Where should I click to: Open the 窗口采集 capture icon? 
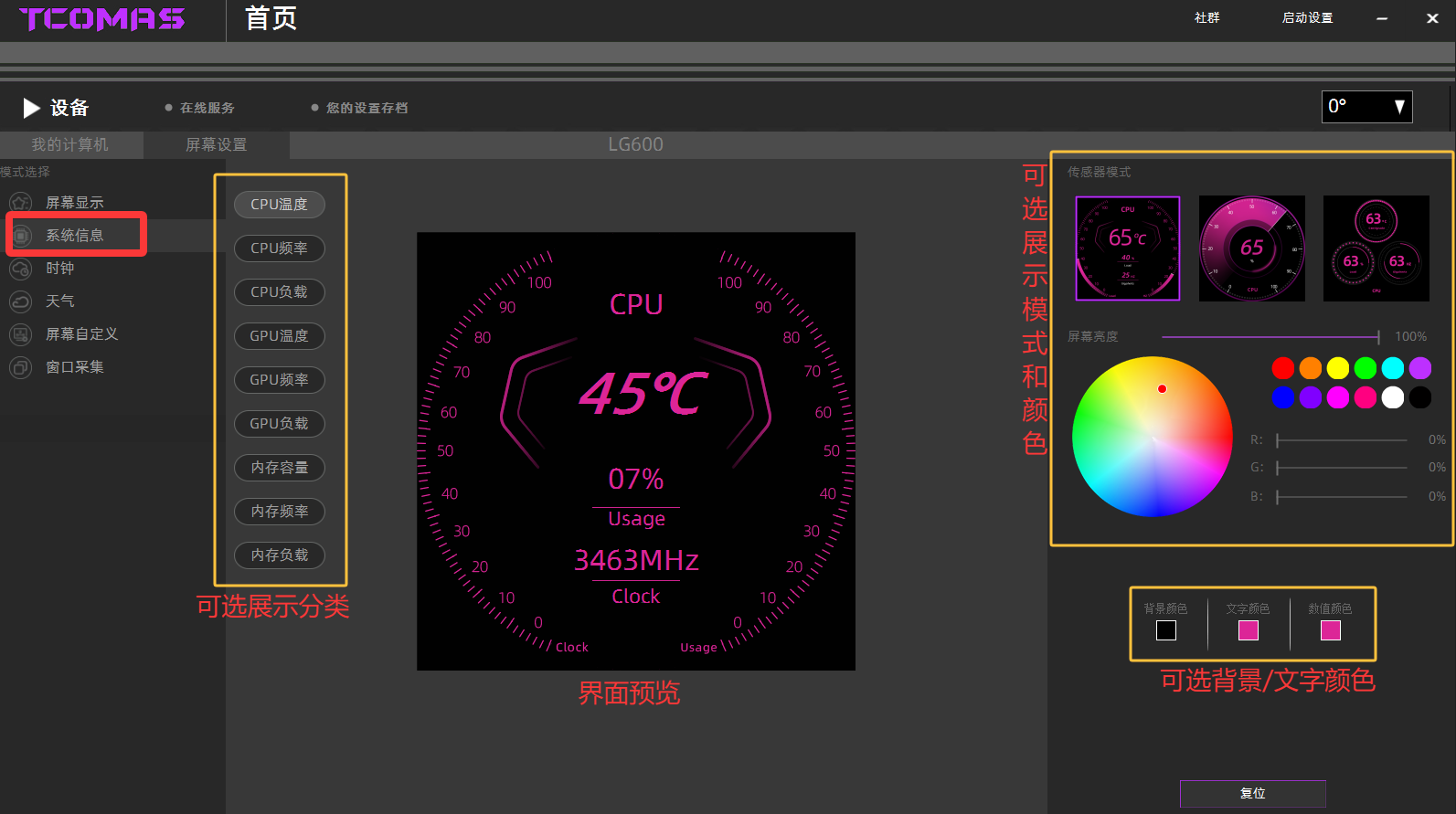[20, 367]
